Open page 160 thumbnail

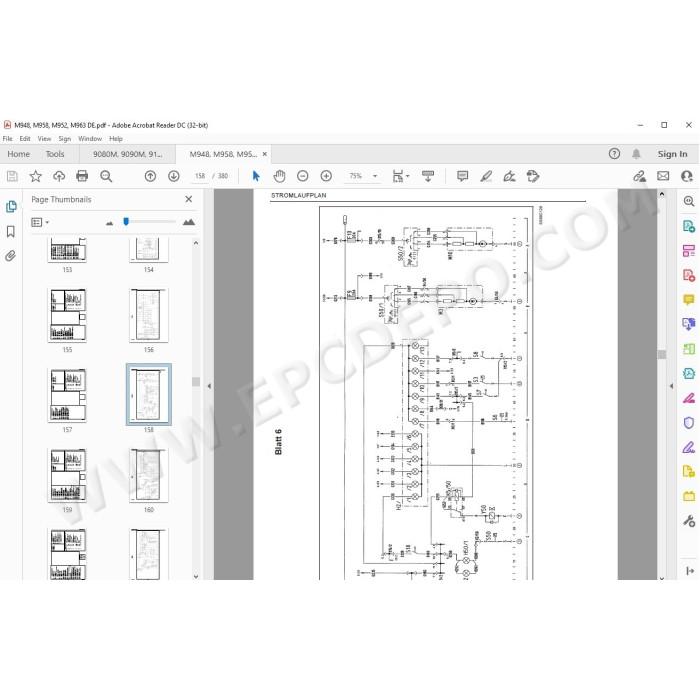(x=149, y=475)
